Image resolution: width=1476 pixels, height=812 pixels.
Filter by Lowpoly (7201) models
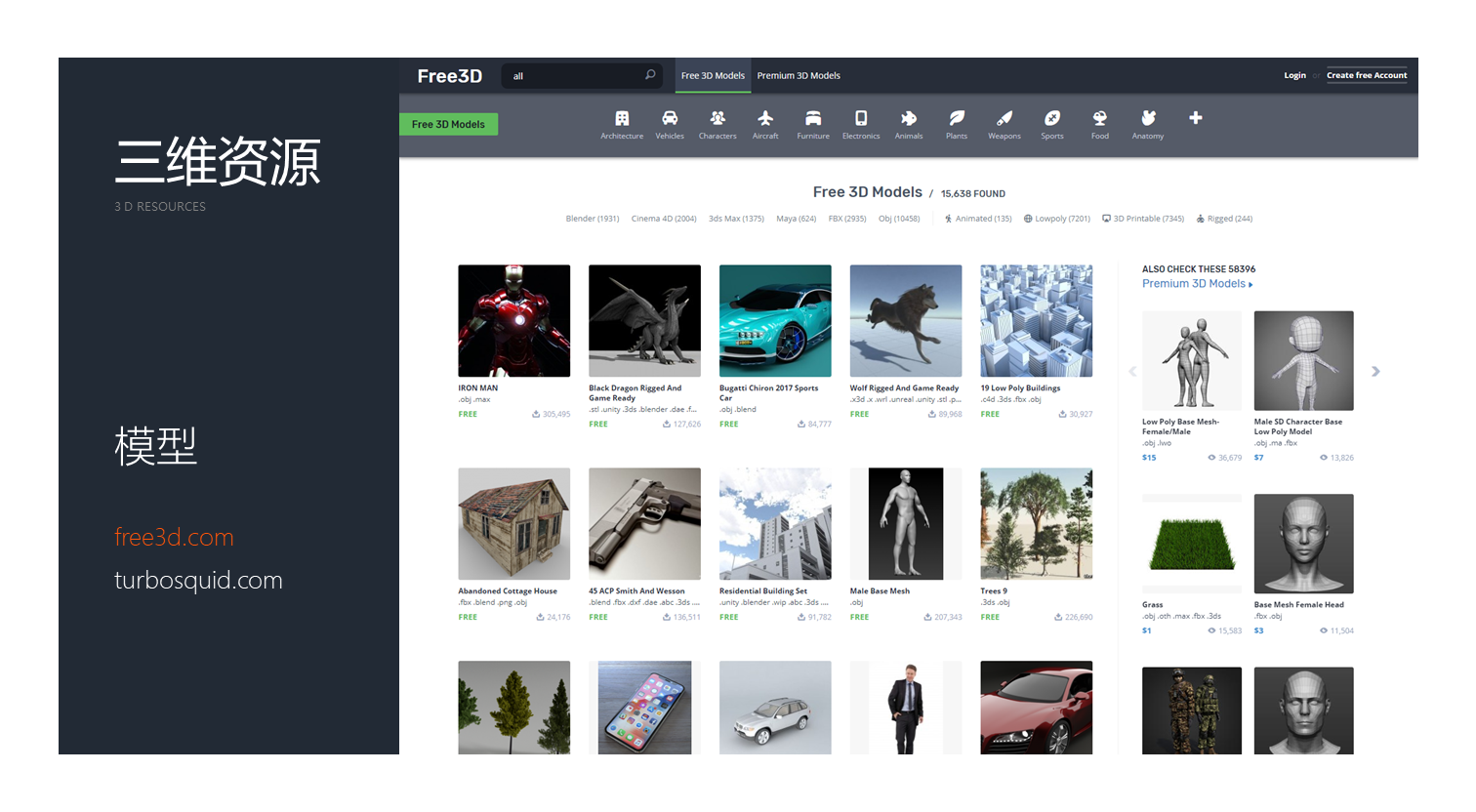(x=1057, y=219)
